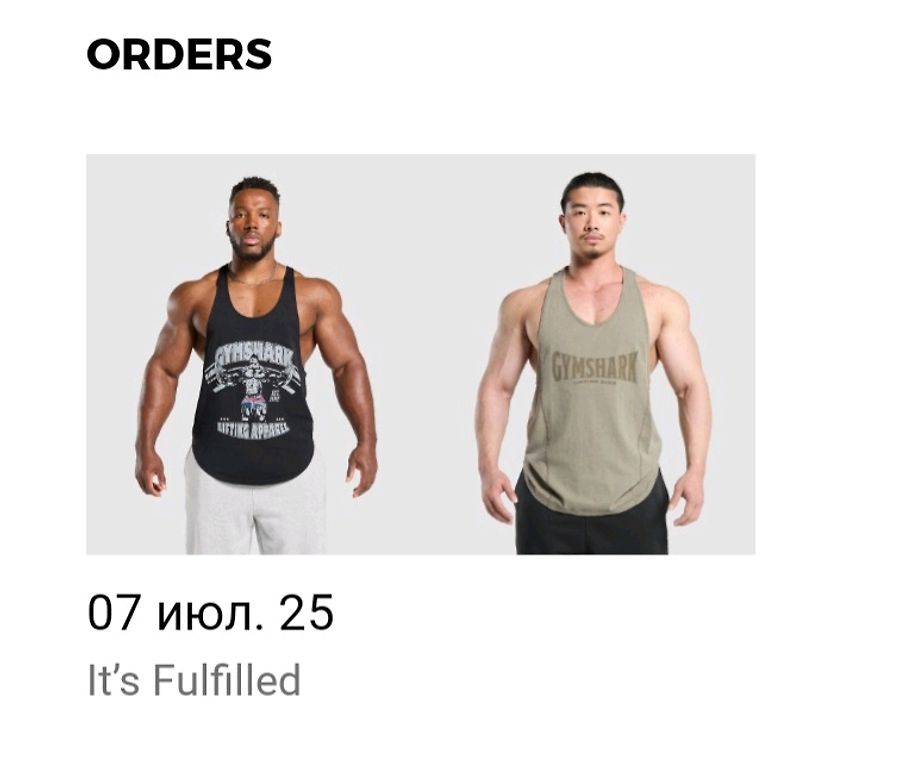Tap the curved hem of the black tank

pos(255,470)
